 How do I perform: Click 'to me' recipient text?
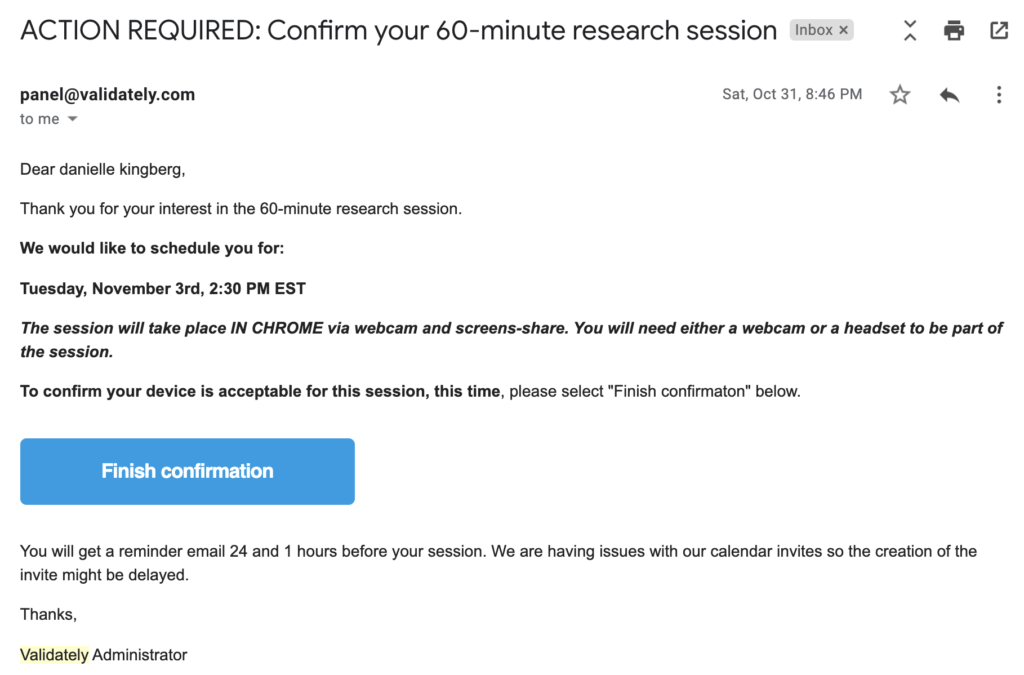point(39,119)
